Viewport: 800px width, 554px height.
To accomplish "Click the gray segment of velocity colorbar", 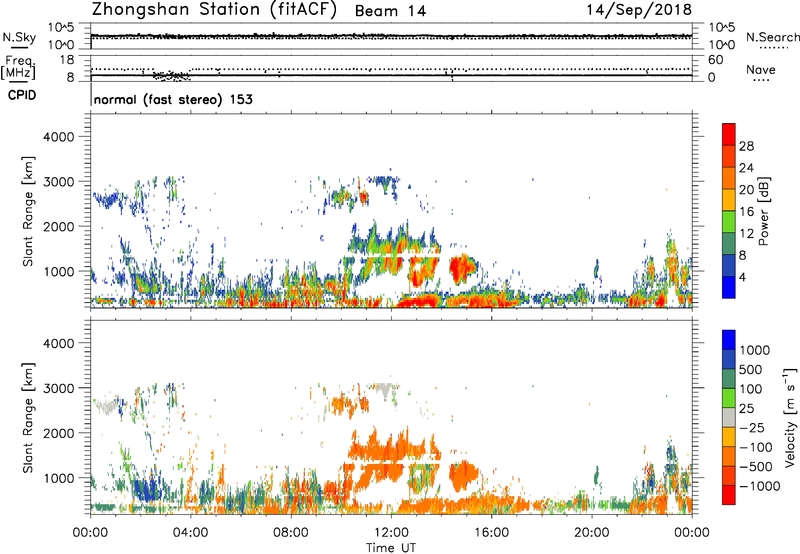I will click(729, 417).
